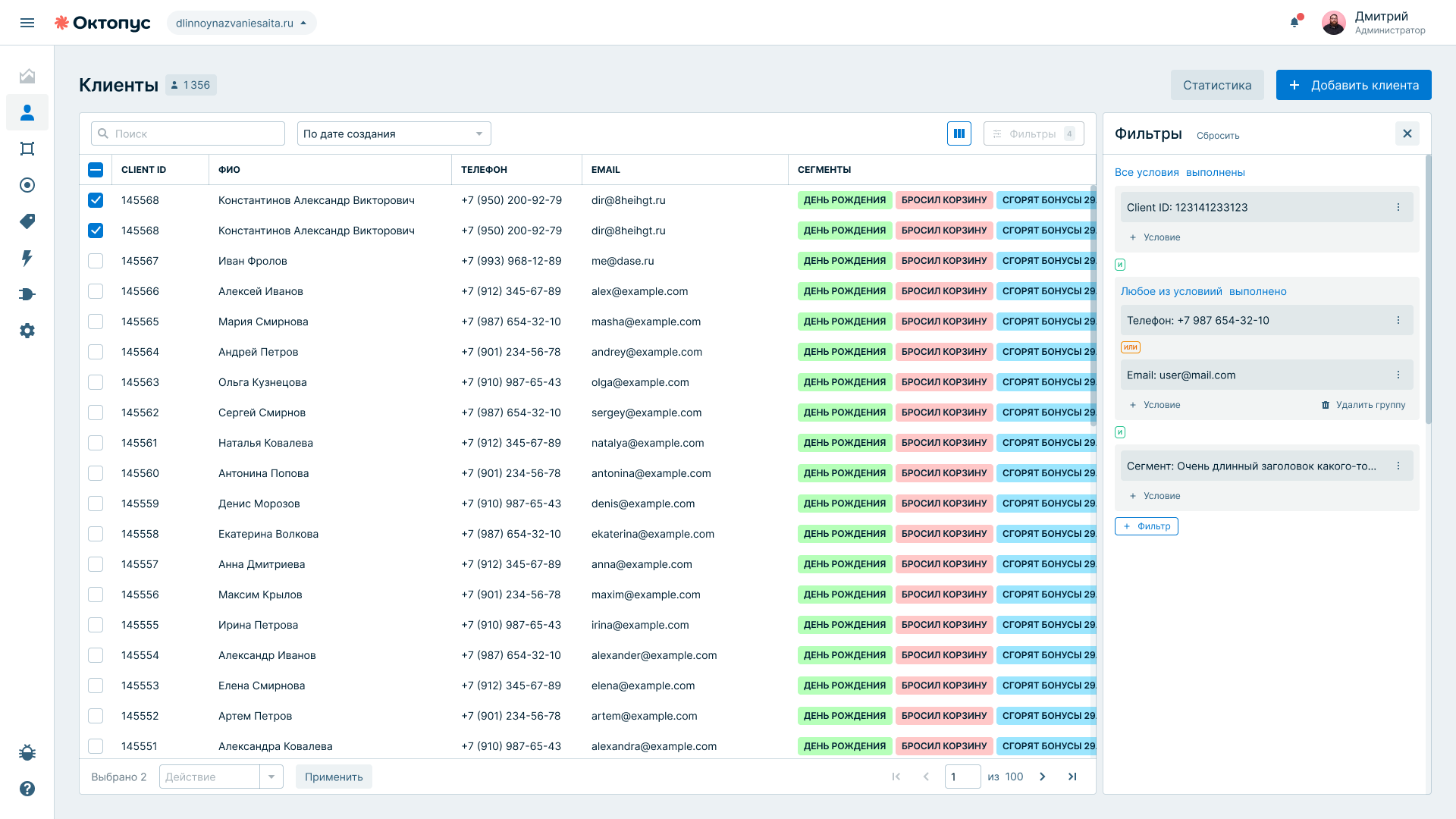Open the help question mark icon
The image size is (1456, 819).
tap(27, 789)
